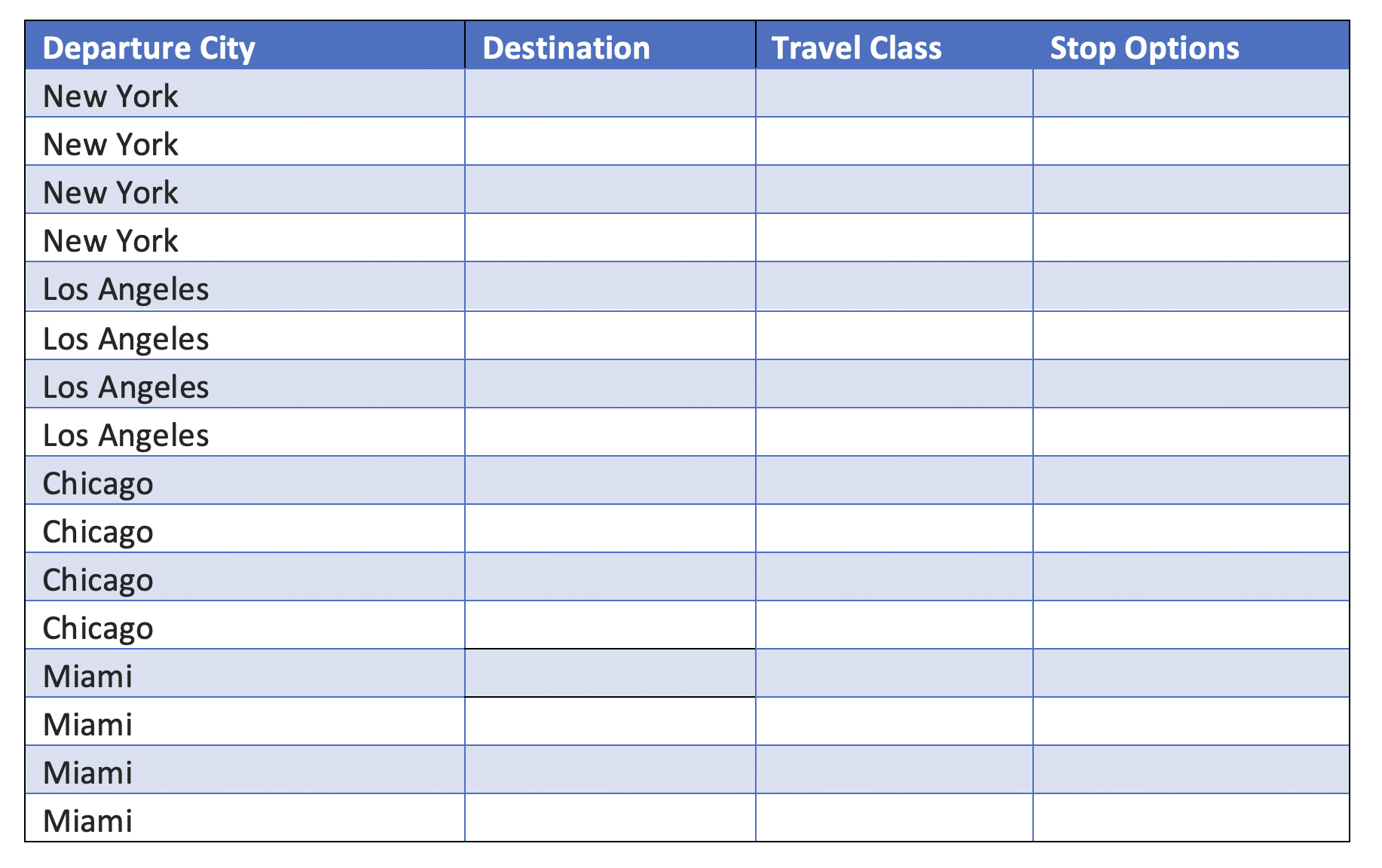
Task: Select the first Los Angeles cell
Action: (126, 289)
